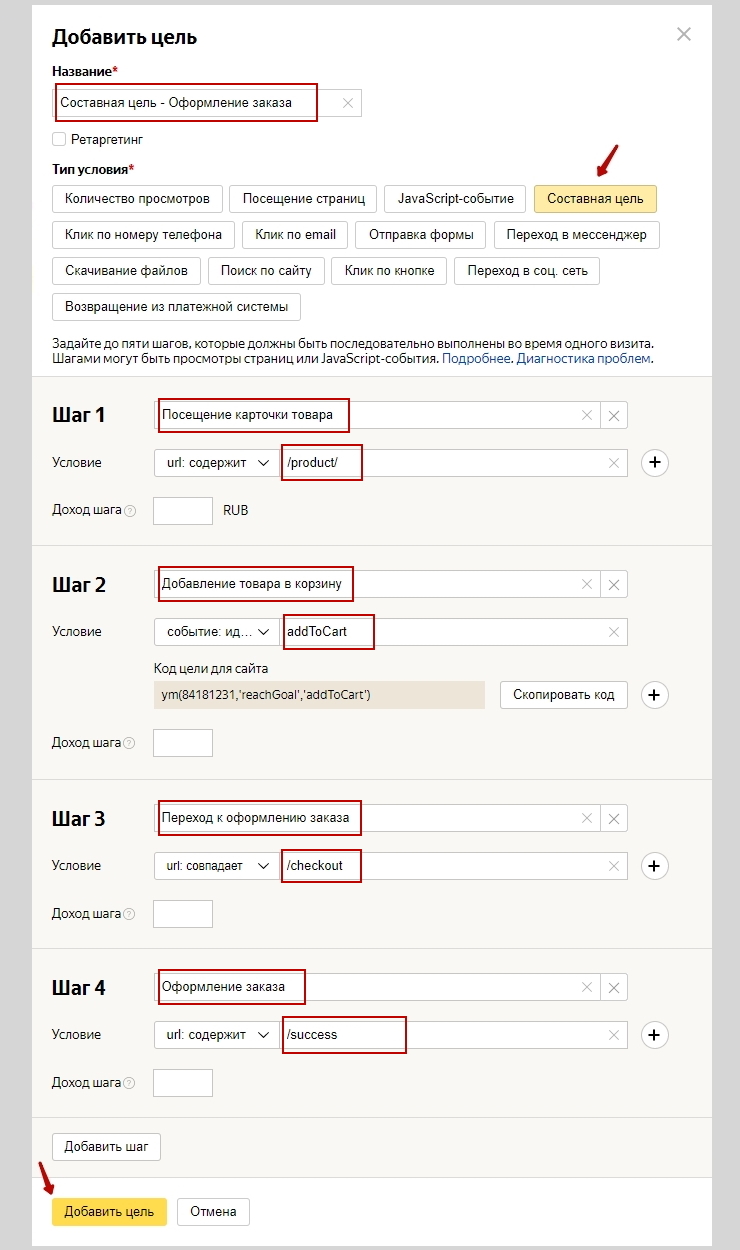This screenshot has width=740, height=1250.
Task: Remove Шаг 4 with its X button
Action: pos(614,987)
